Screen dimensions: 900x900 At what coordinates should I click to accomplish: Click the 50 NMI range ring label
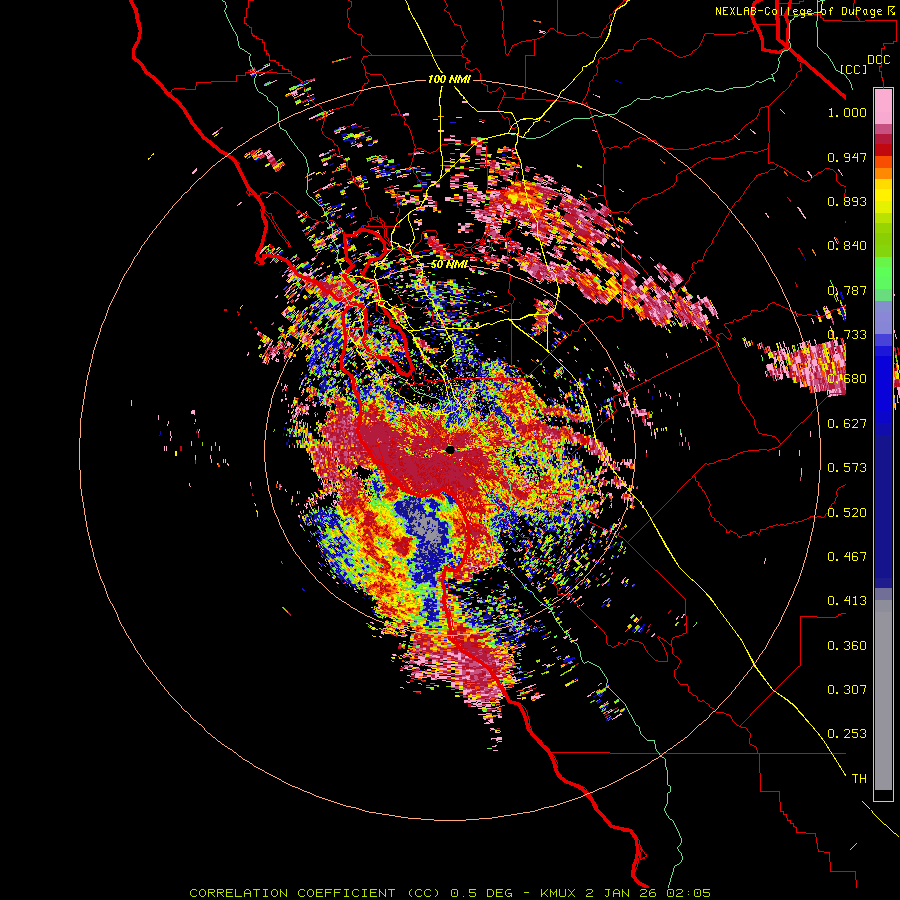pos(449,264)
